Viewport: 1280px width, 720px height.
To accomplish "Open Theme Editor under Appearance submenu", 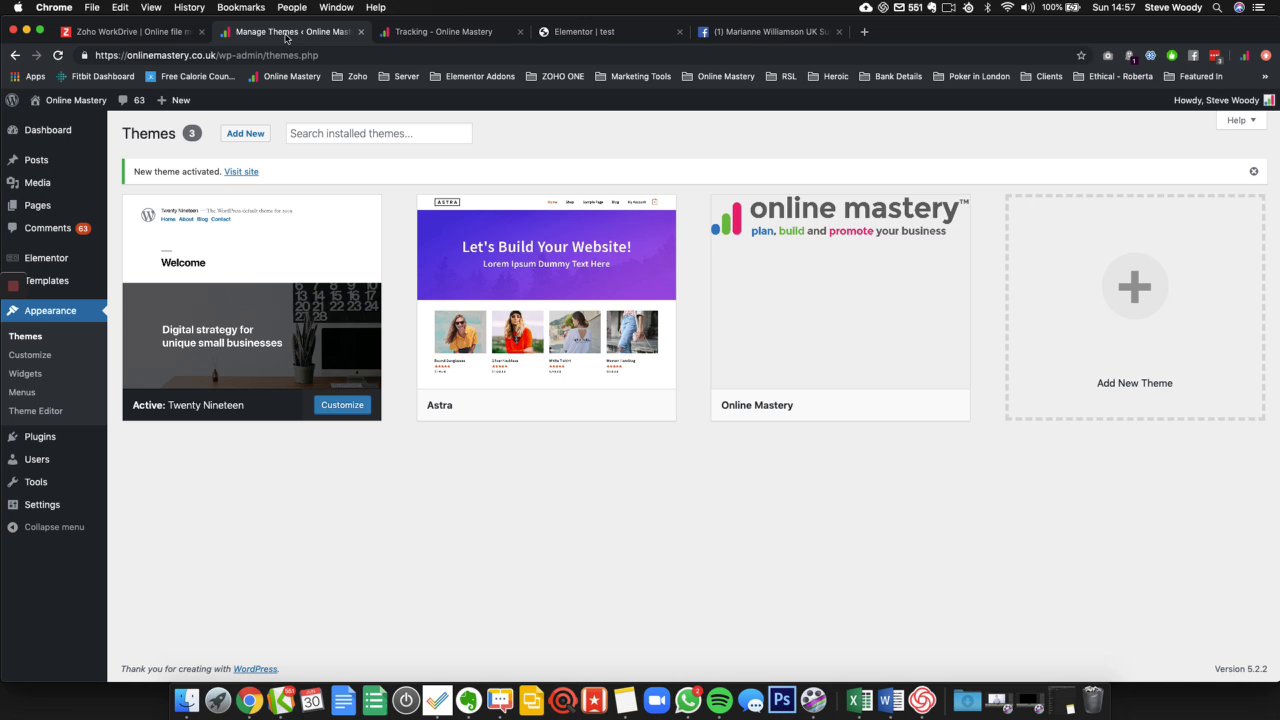I will coord(36,411).
